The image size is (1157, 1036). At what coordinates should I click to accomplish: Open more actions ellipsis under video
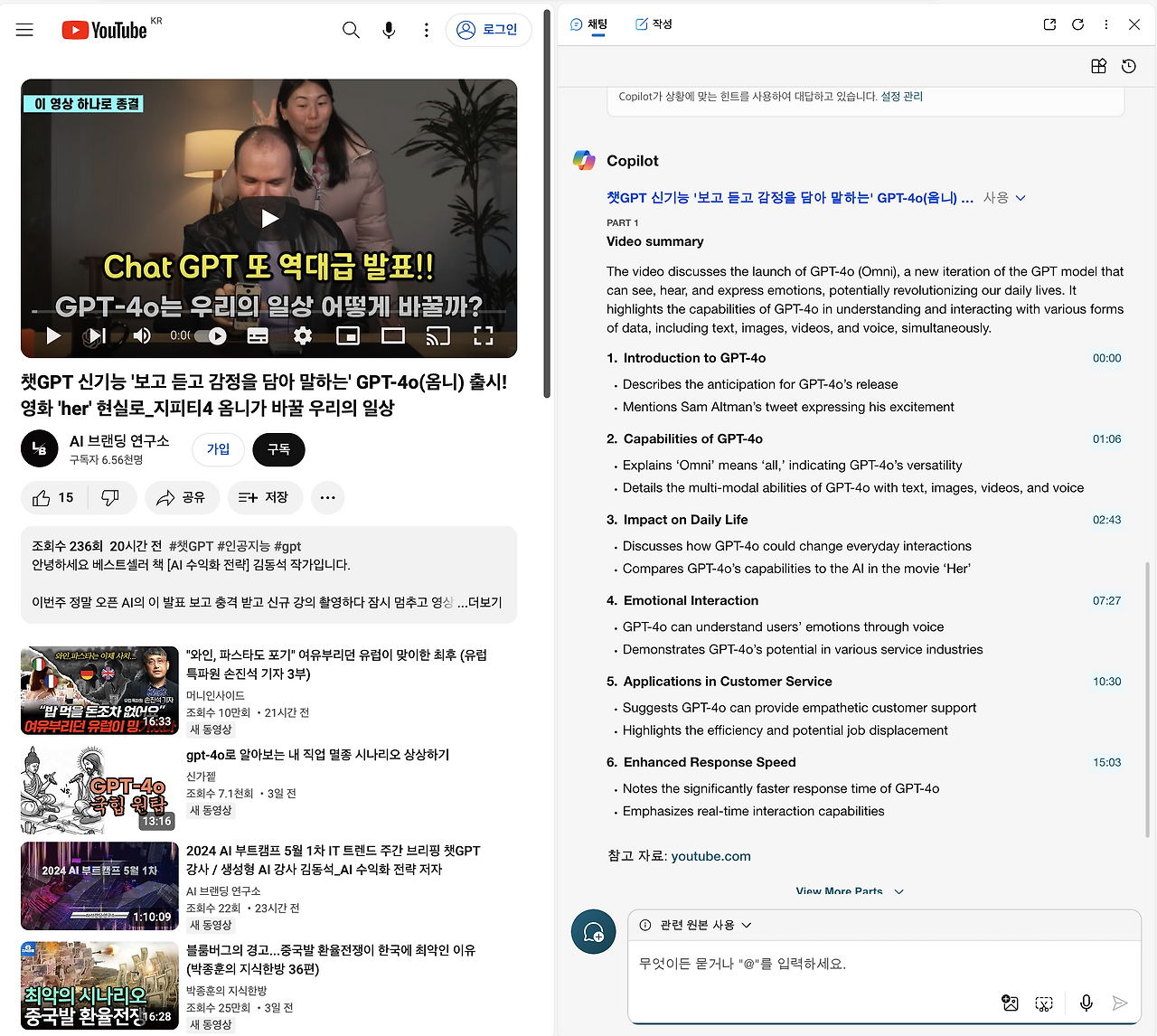[327, 498]
